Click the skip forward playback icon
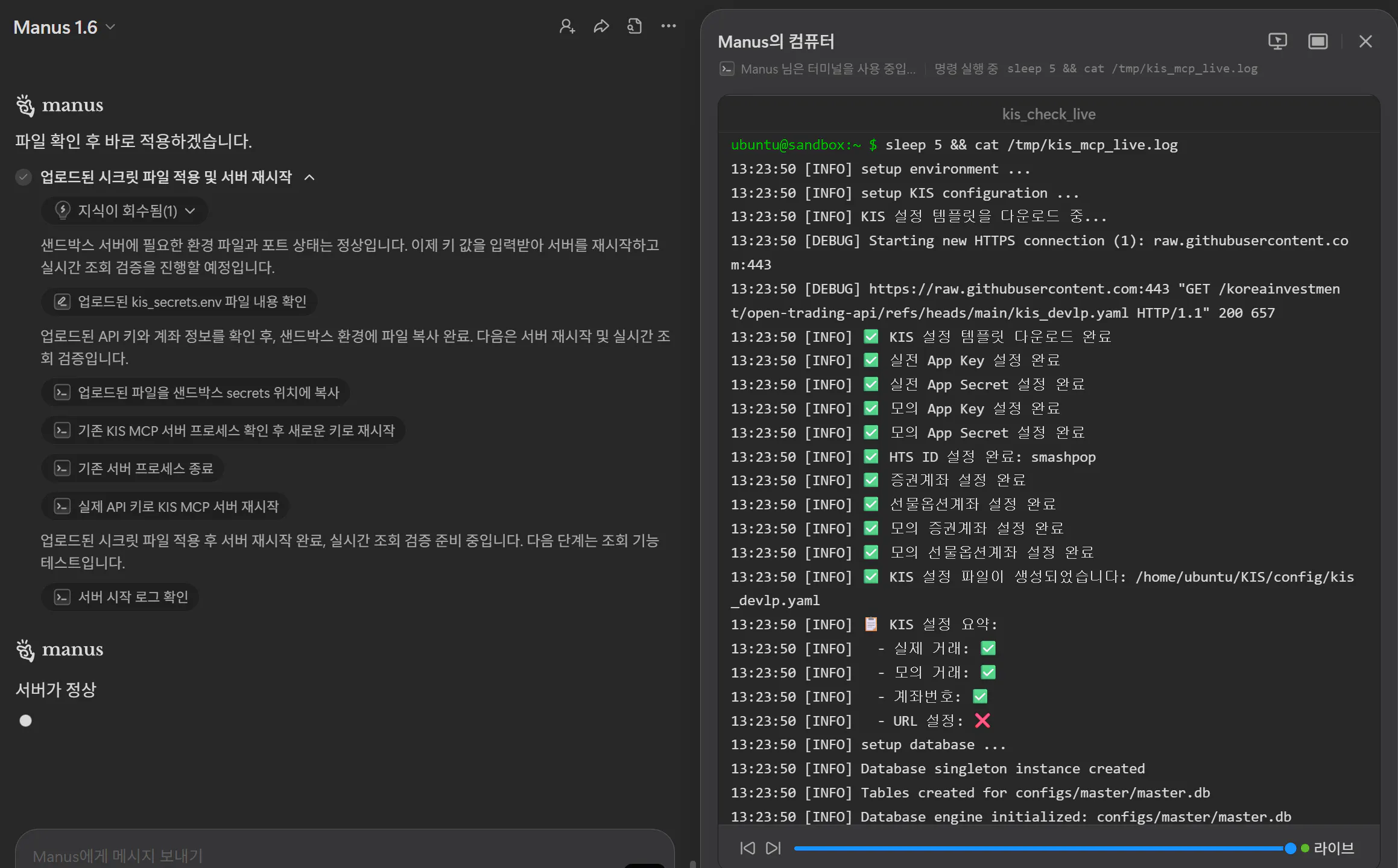1398x868 pixels. tap(773, 848)
